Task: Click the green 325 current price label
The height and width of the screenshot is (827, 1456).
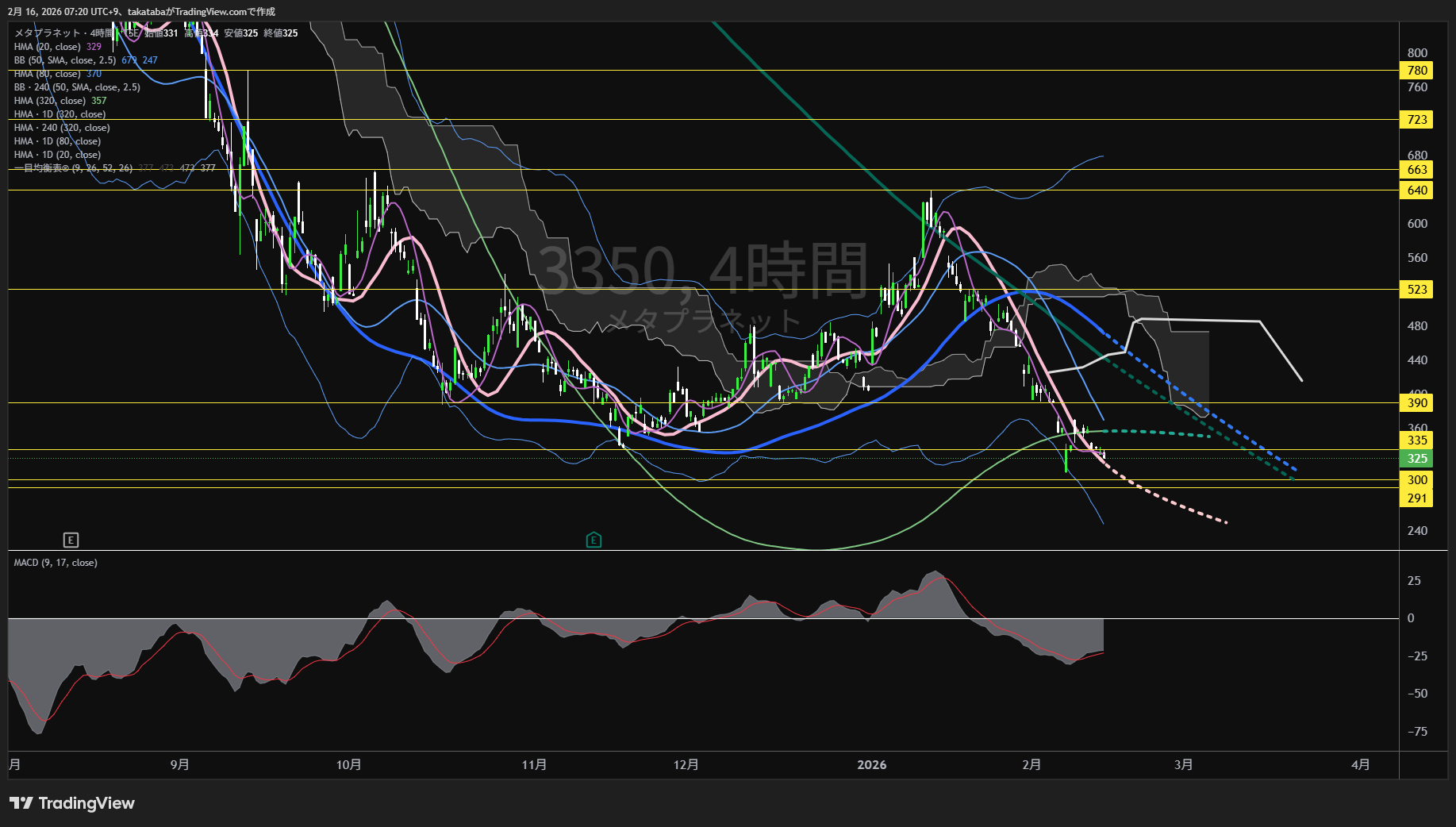Action: (x=1417, y=459)
